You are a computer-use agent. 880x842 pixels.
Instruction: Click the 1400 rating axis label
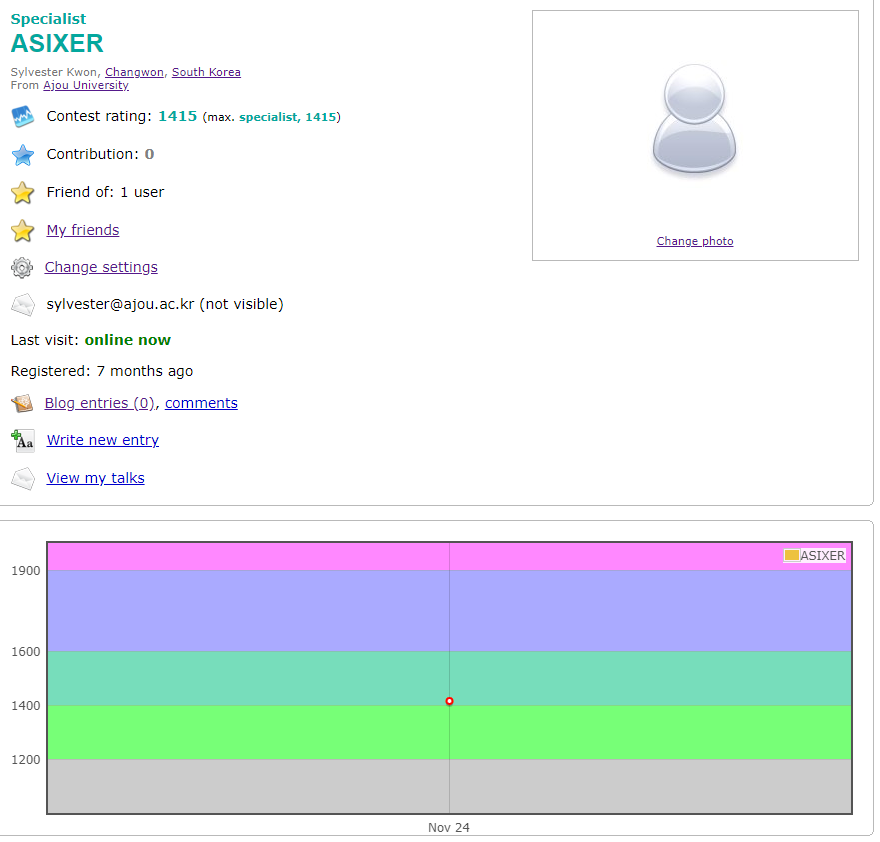26,706
